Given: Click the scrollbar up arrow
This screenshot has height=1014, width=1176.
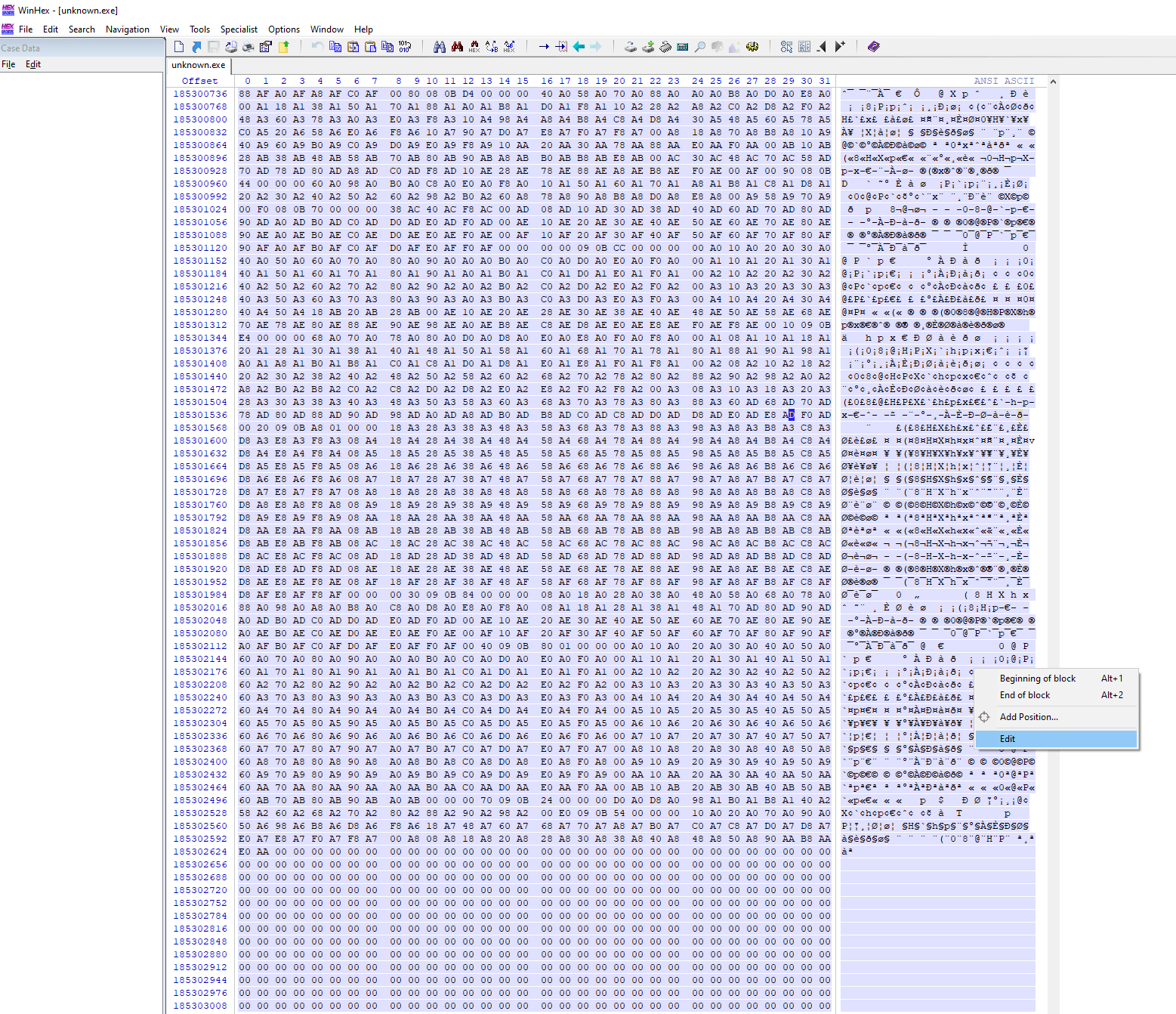Looking at the screenshot, I should click(1053, 82).
